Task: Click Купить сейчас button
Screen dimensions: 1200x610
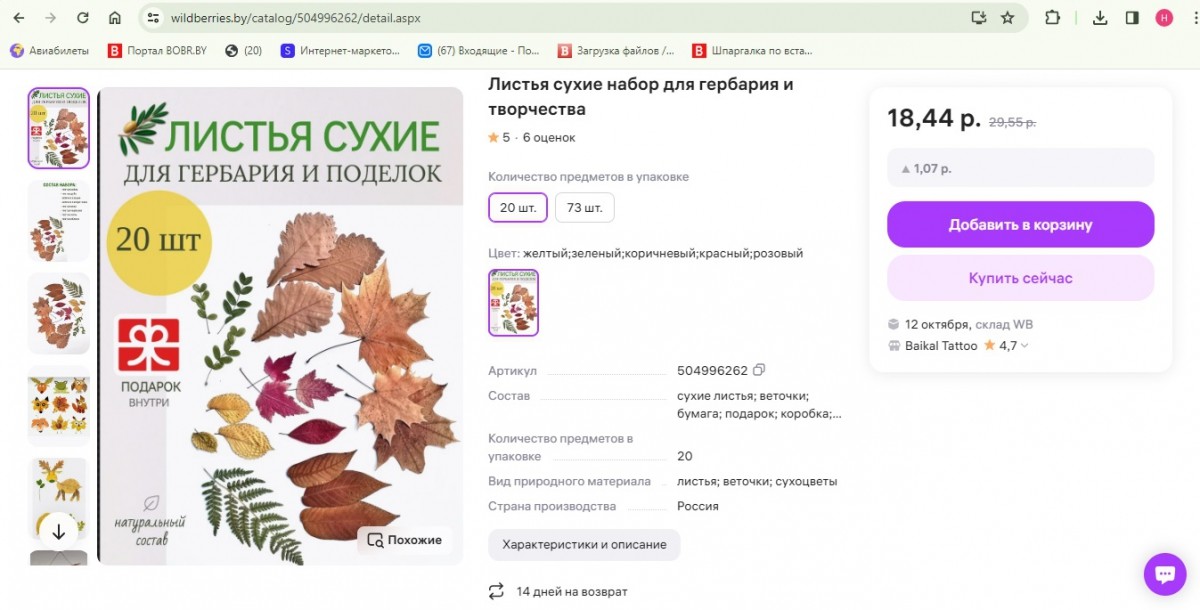Action: tap(1020, 278)
